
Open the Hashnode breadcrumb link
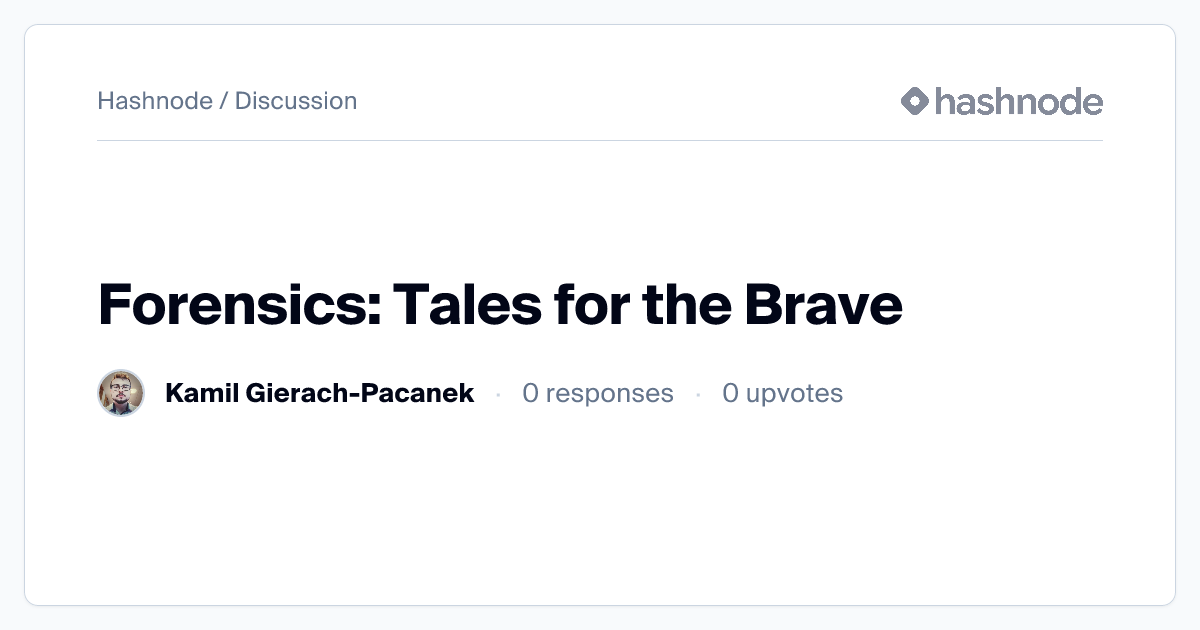tap(155, 101)
